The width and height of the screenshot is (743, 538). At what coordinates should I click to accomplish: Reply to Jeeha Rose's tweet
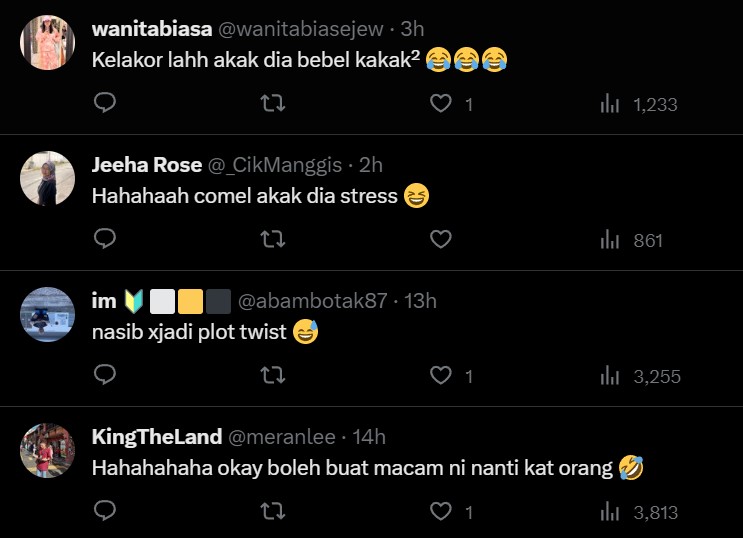[105, 240]
